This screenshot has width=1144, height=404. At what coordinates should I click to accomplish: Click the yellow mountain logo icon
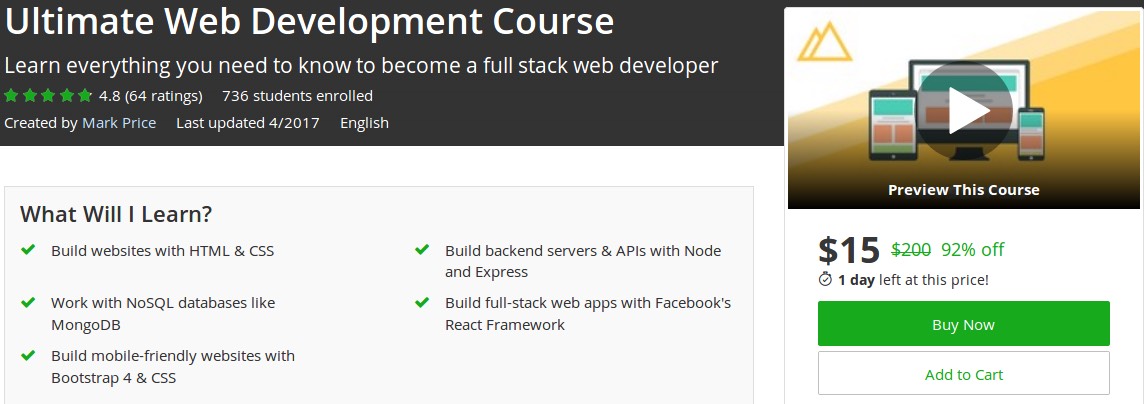click(826, 44)
